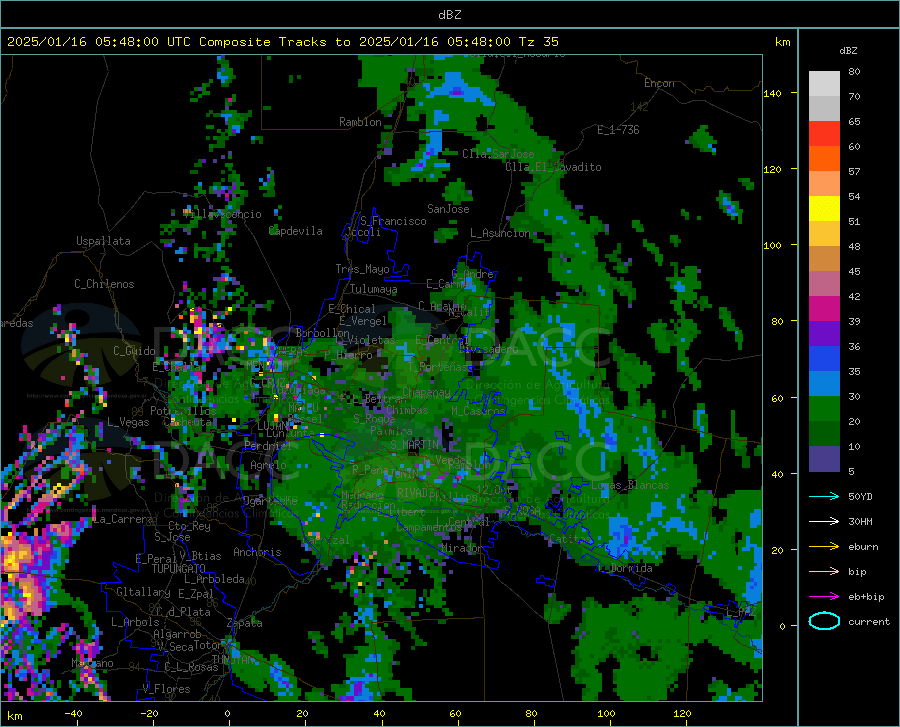This screenshot has height=727, width=900.
Task: Click the white 30HM arrow legend icon
Action: [x=824, y=521]
